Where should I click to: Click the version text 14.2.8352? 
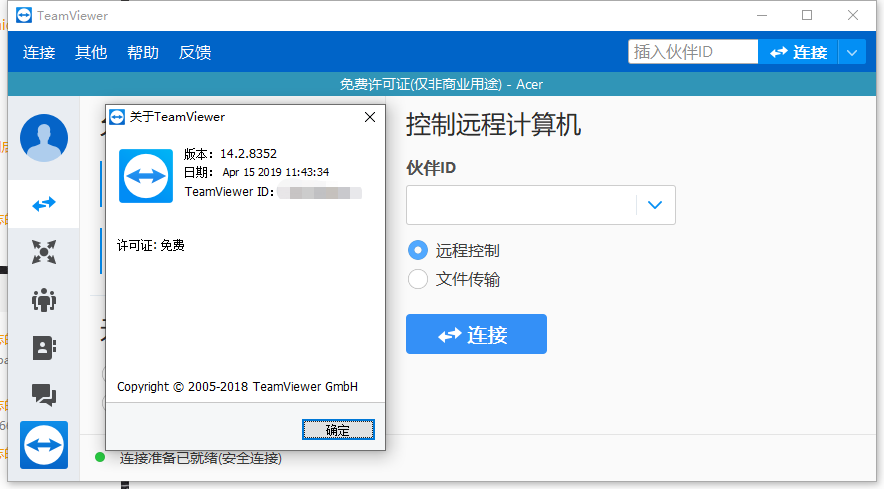[248, 153]
